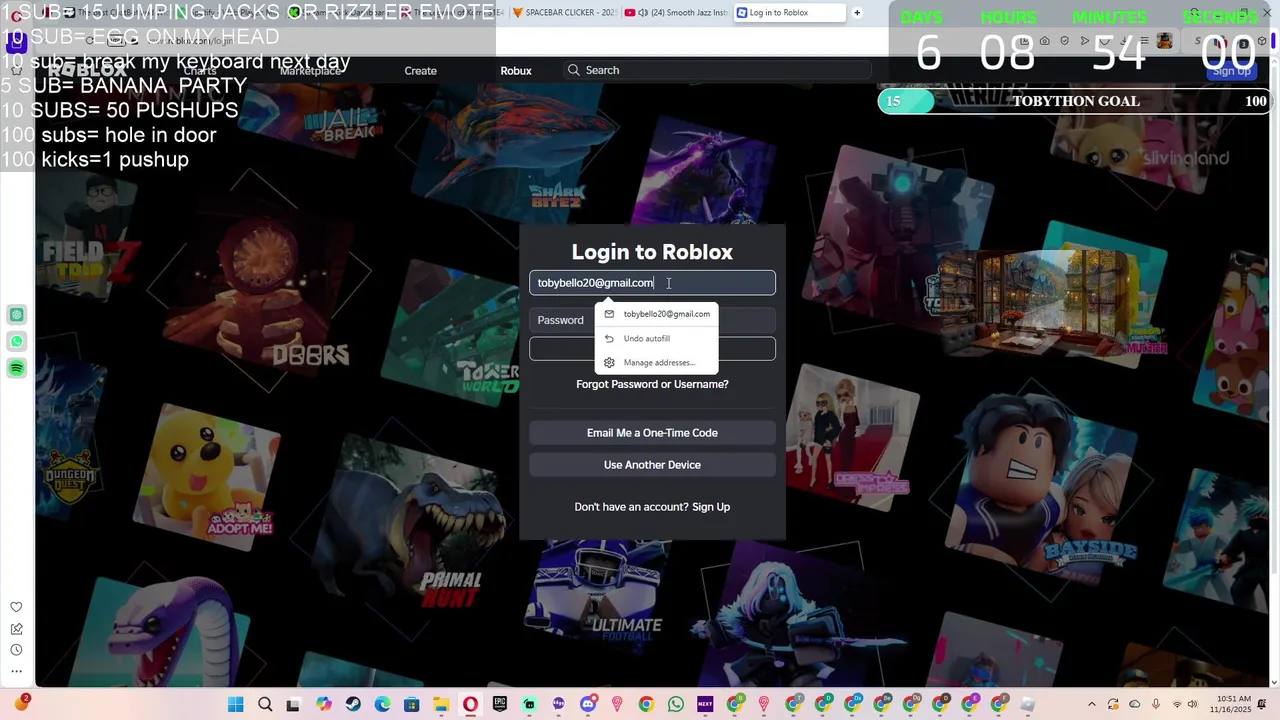Open Widgets from the taskbar left corner
This screenshot has height=720, width=1280.
[20, 704]
